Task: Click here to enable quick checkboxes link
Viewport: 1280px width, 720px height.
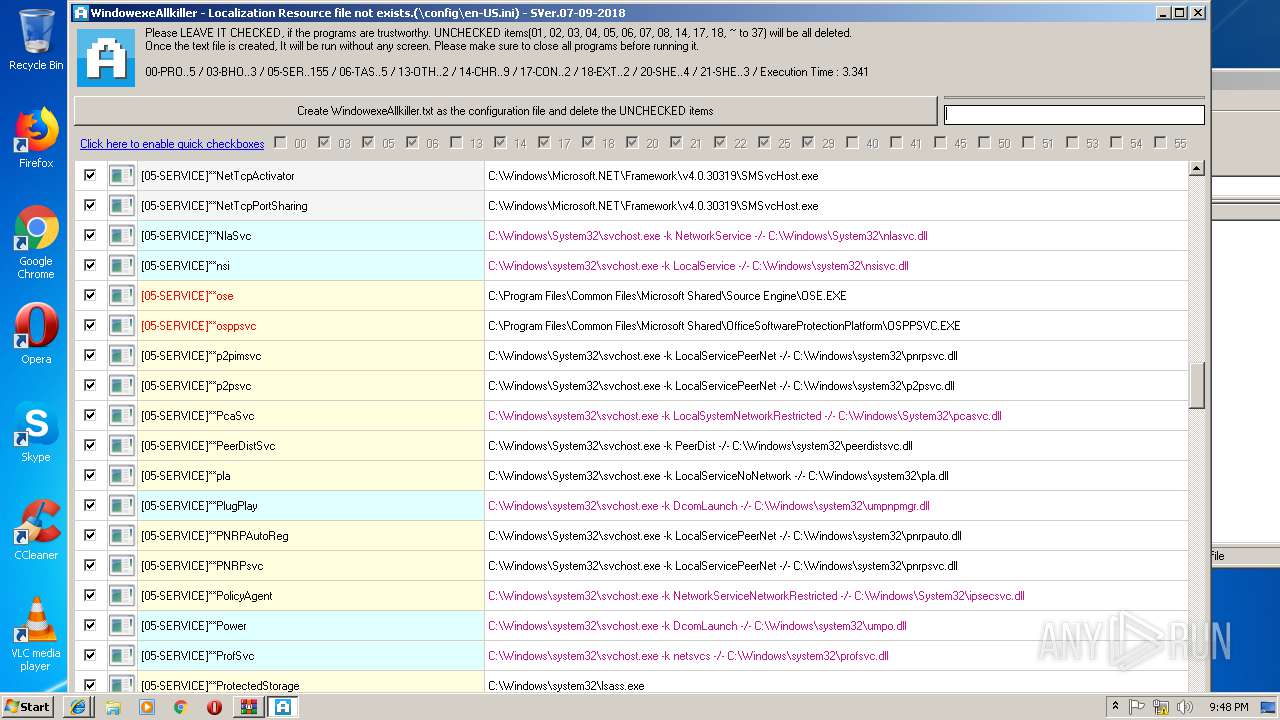Action: [x=172, y=144]
